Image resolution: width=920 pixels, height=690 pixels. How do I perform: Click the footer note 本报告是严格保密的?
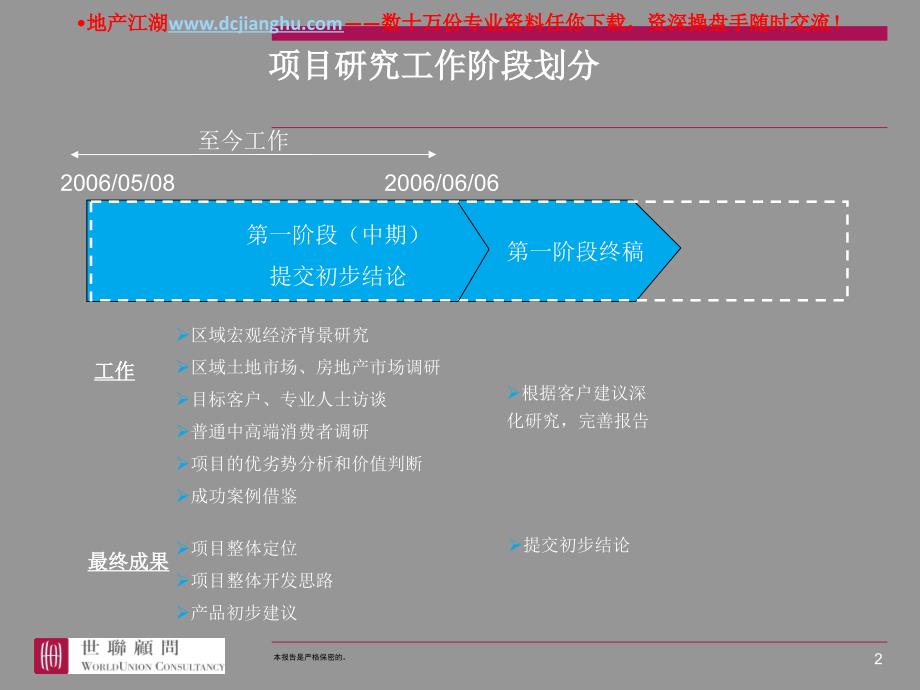coord(310,657)
